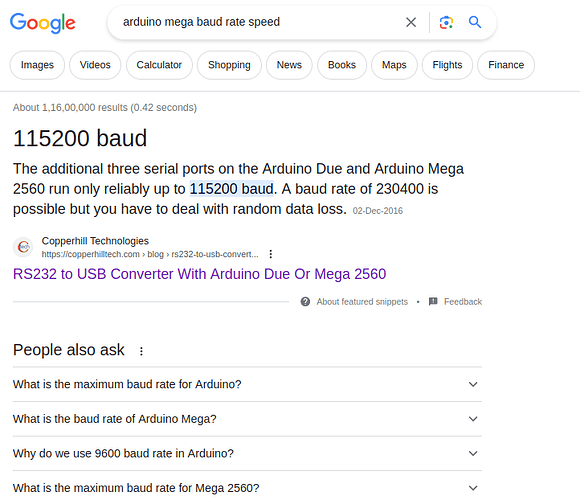580x500 pixels.
Task: Open the Google logo homepage
Action: point(43,23)
